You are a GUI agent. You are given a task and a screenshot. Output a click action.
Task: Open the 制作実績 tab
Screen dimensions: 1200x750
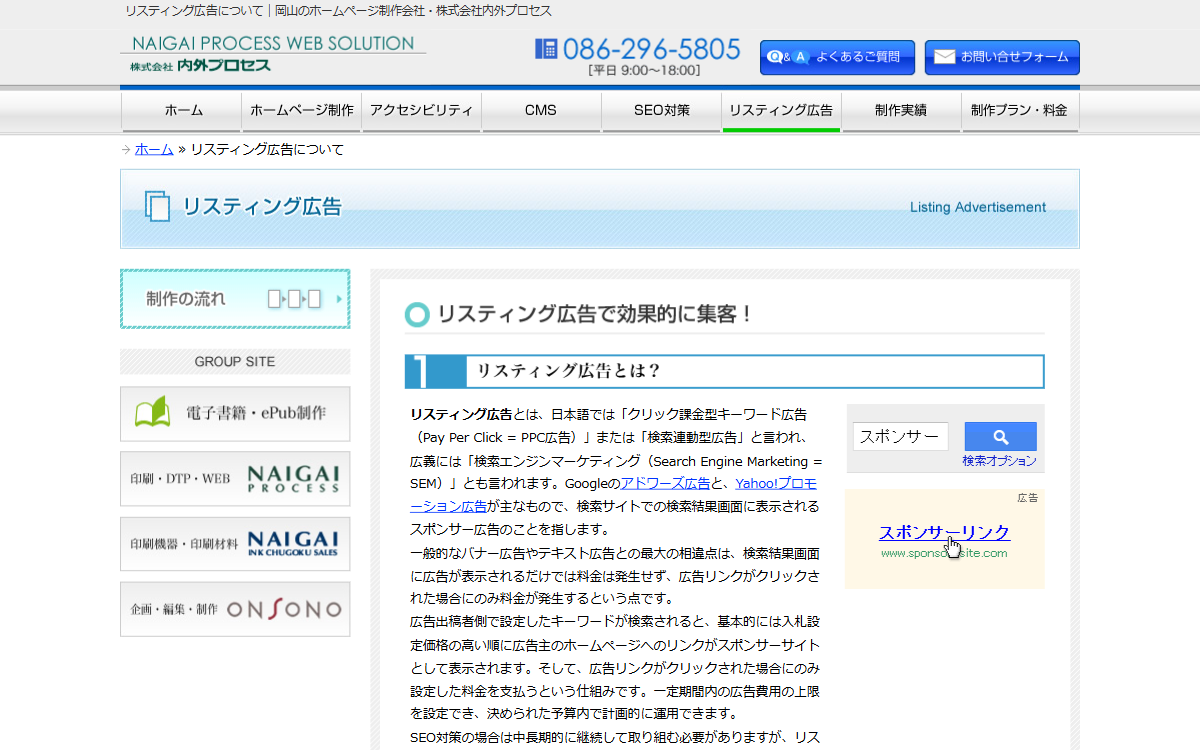pyautogui.click(x=901, y=111)
